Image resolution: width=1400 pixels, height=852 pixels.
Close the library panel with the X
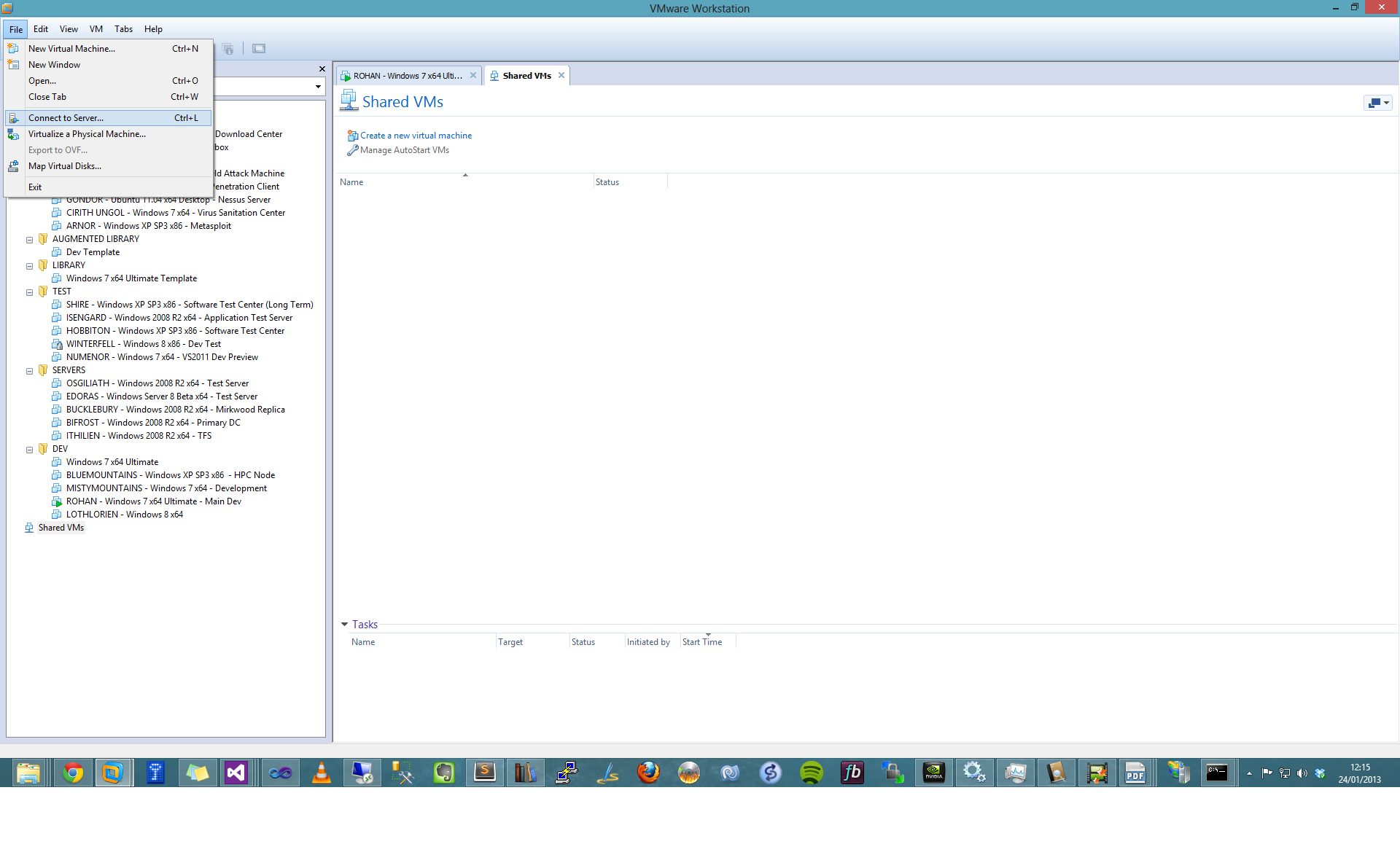coord(322,68)
